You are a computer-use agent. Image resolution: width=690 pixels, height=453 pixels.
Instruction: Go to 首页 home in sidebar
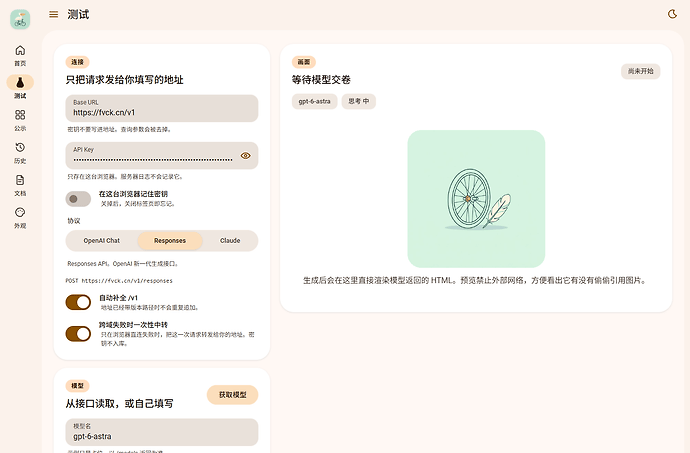coord(20,55)
